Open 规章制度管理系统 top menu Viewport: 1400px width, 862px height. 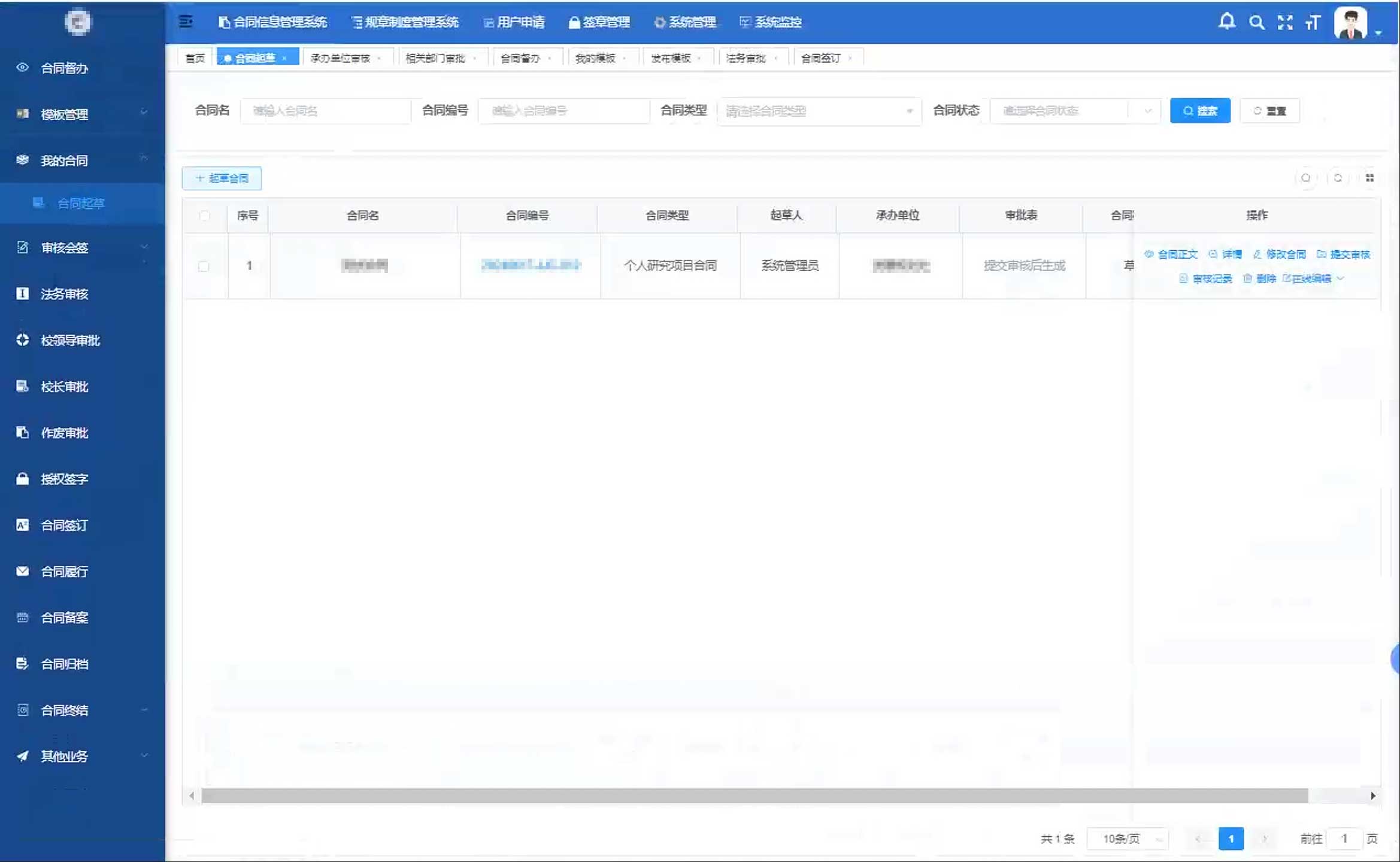405,22
